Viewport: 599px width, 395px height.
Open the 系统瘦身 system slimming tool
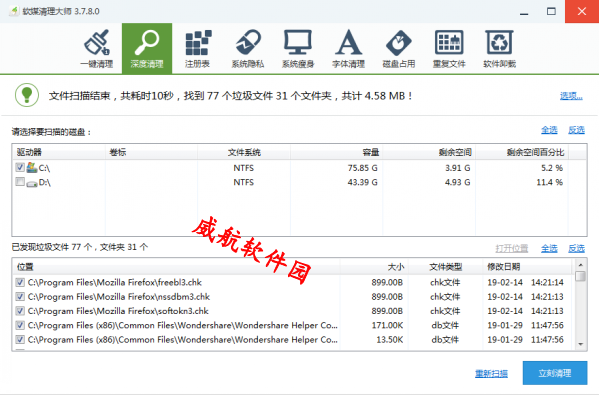(x=298, y=49)
